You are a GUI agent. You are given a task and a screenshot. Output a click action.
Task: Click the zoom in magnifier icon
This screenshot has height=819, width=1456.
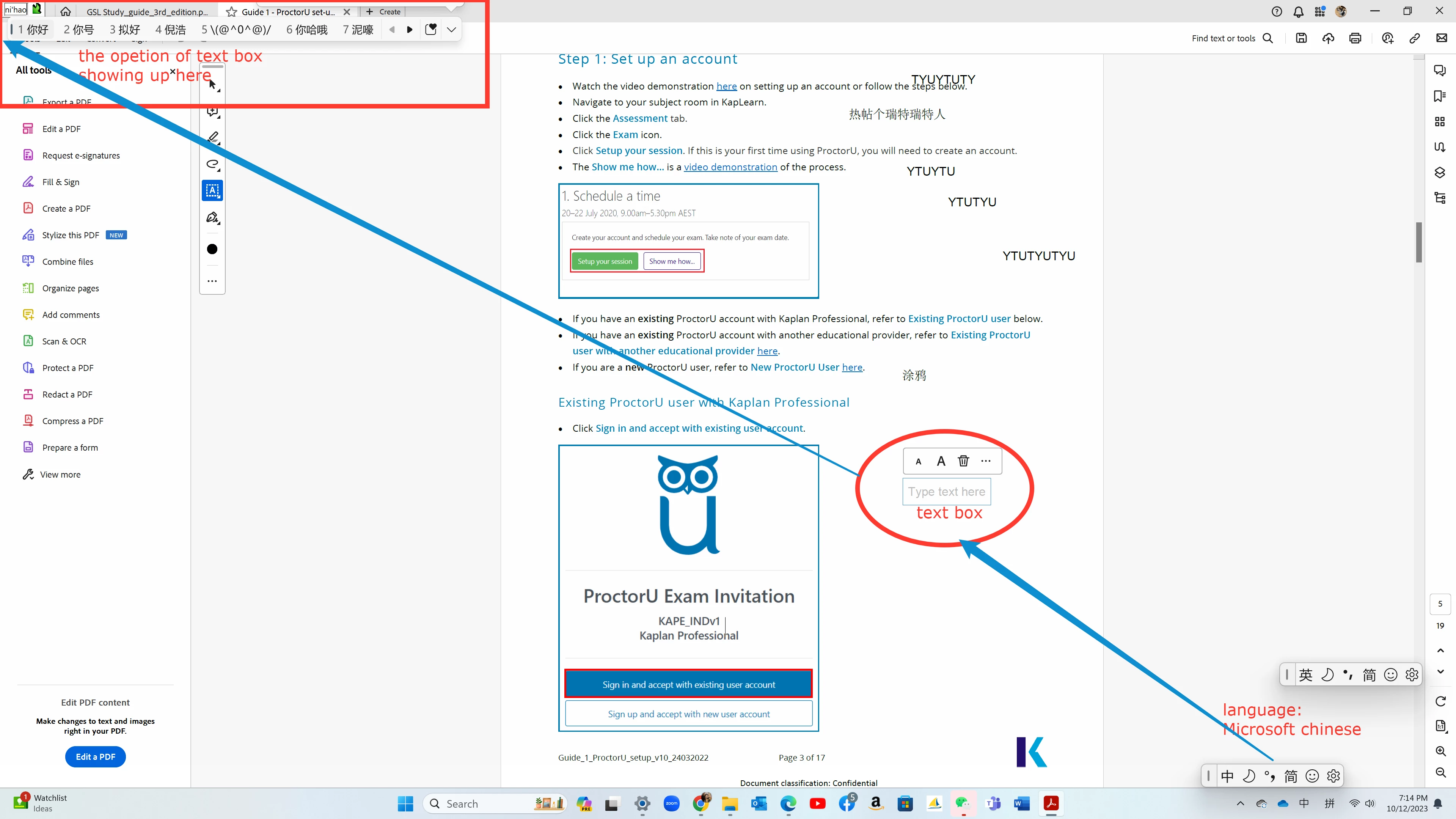click(1440, 751)
